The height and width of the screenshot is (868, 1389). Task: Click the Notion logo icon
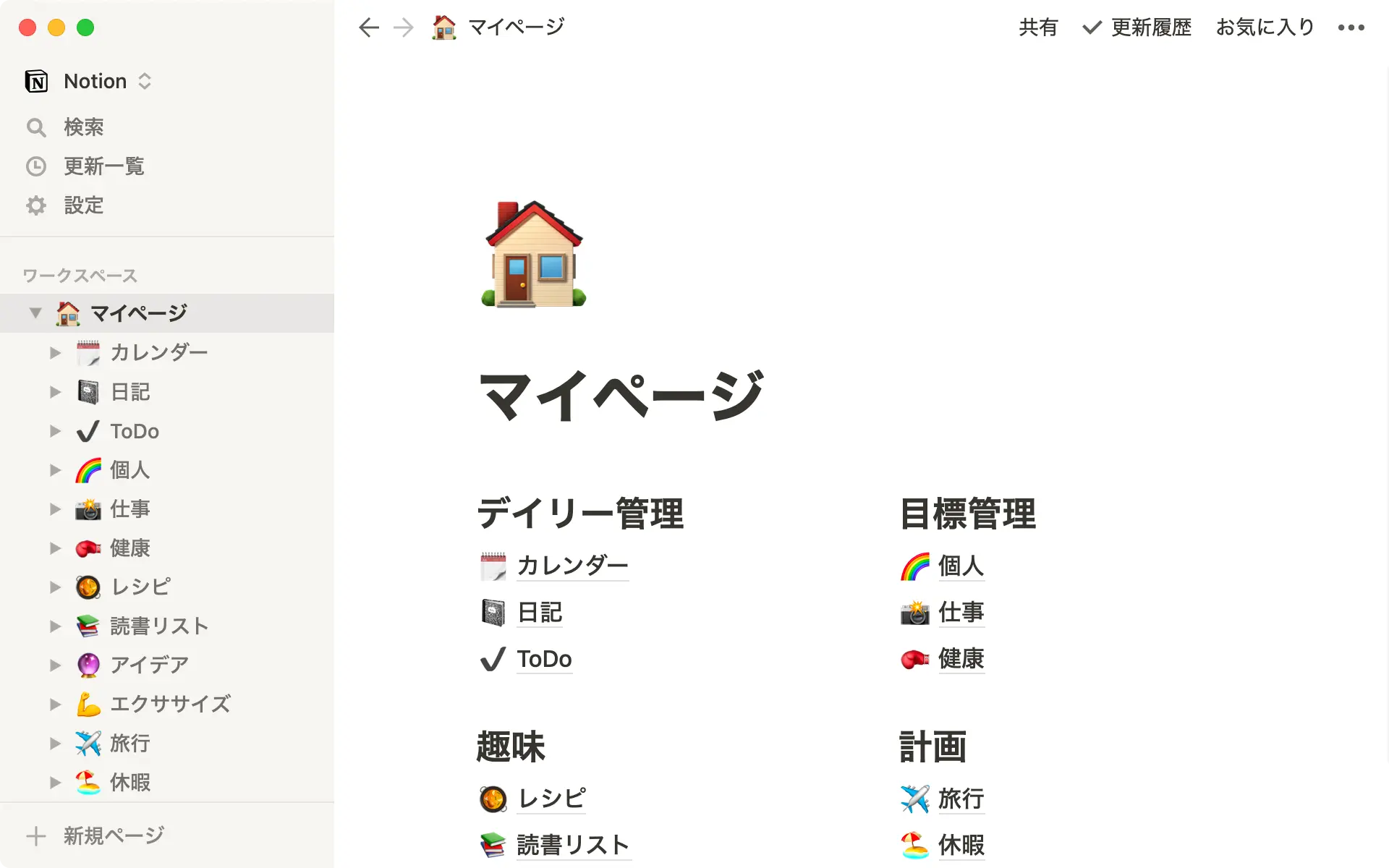(36, 80)
